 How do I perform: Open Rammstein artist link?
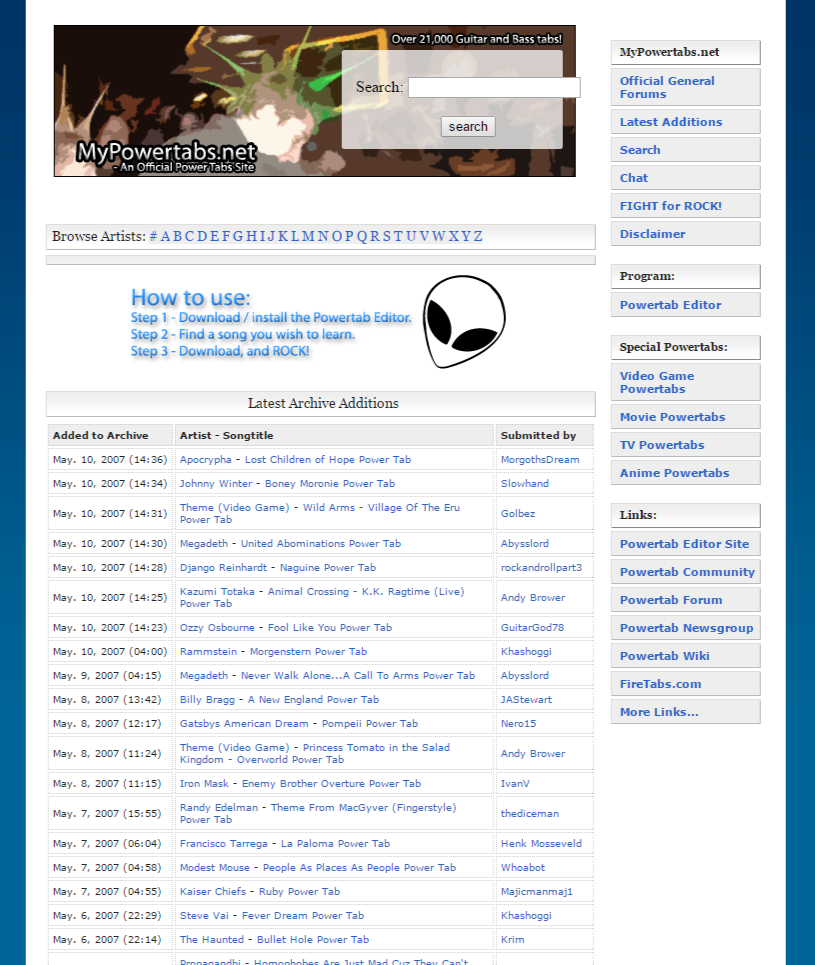point(208,652)
